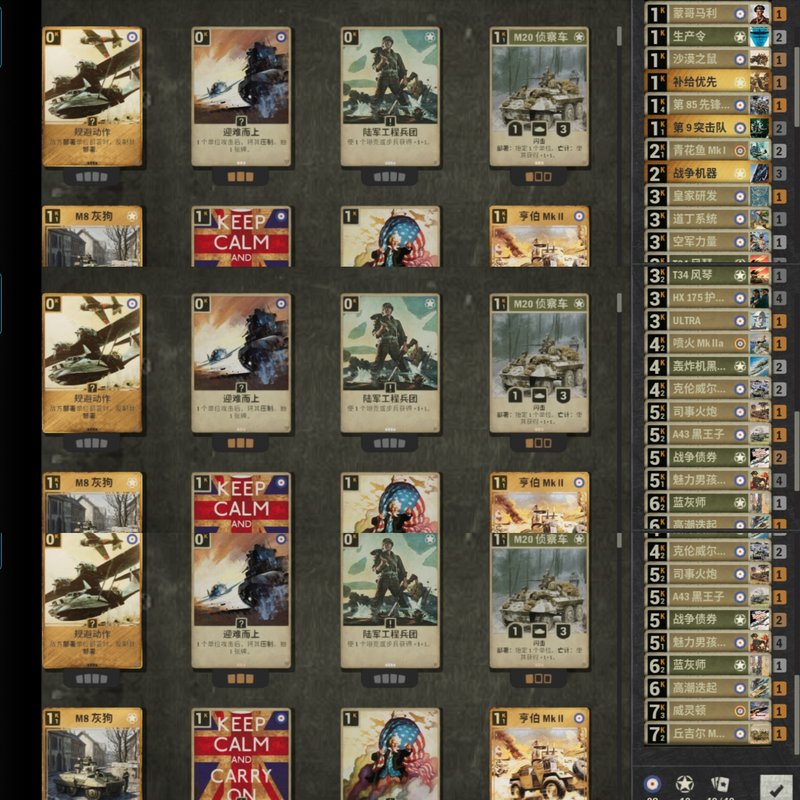This screenshot has width=800, height=800.
Task: Select the 青花鱼 Mk I deck entry
Action: point(708,151)
